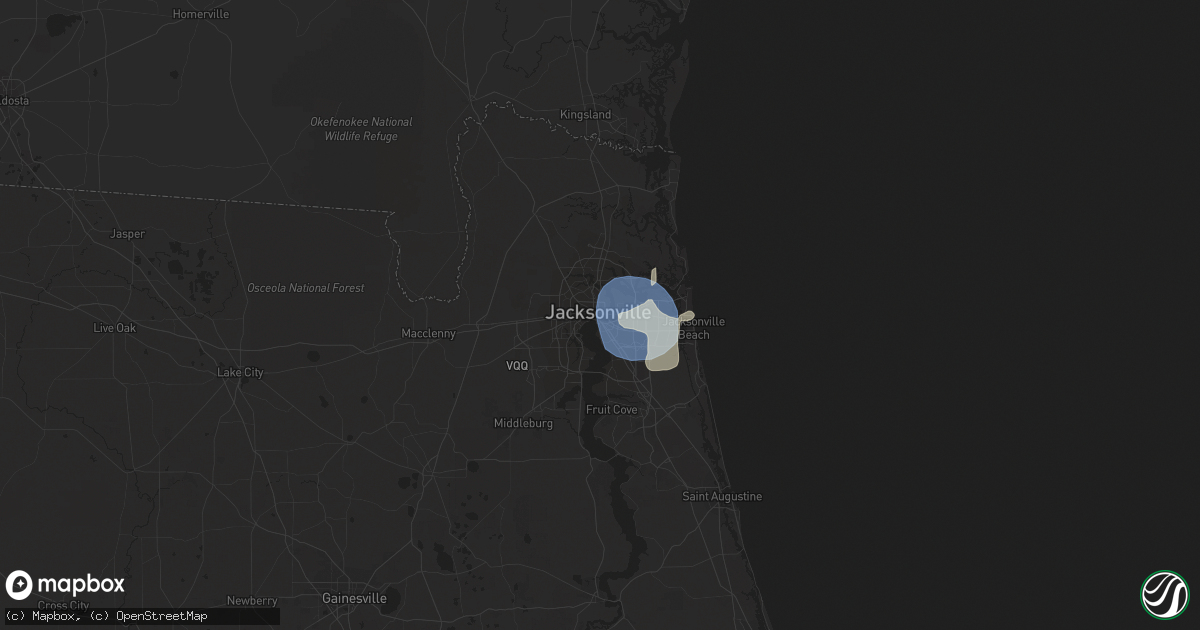Click the Cross City label

point(63,605)
